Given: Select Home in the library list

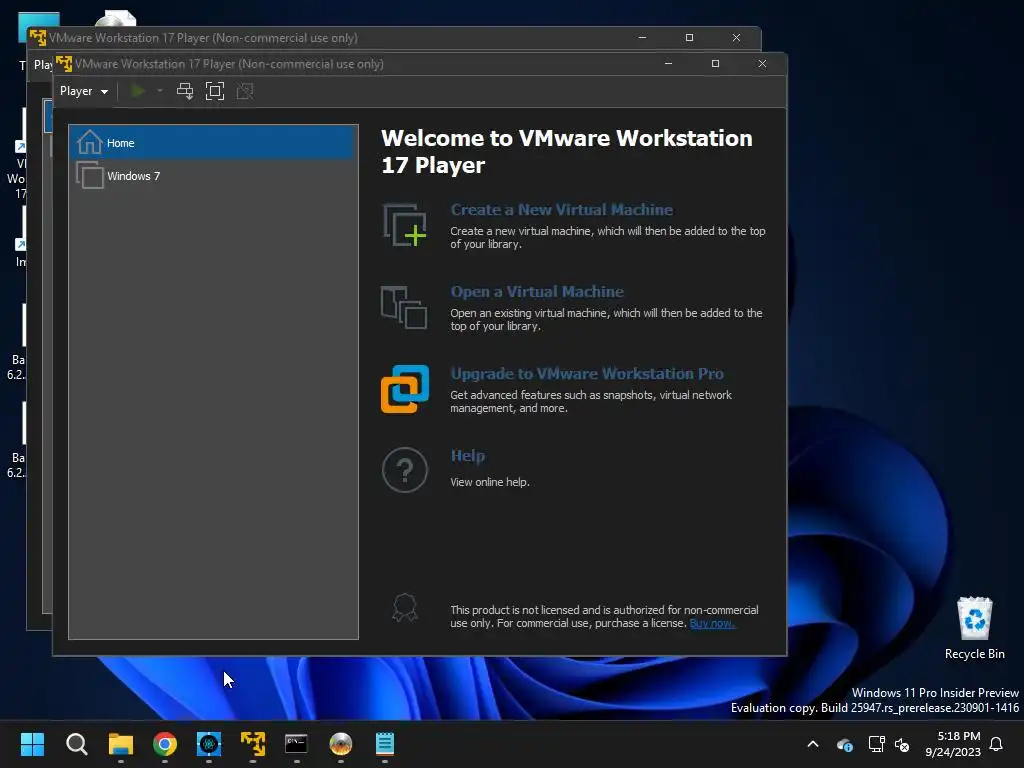Looking at the screenshot, I should click(213, 142).
